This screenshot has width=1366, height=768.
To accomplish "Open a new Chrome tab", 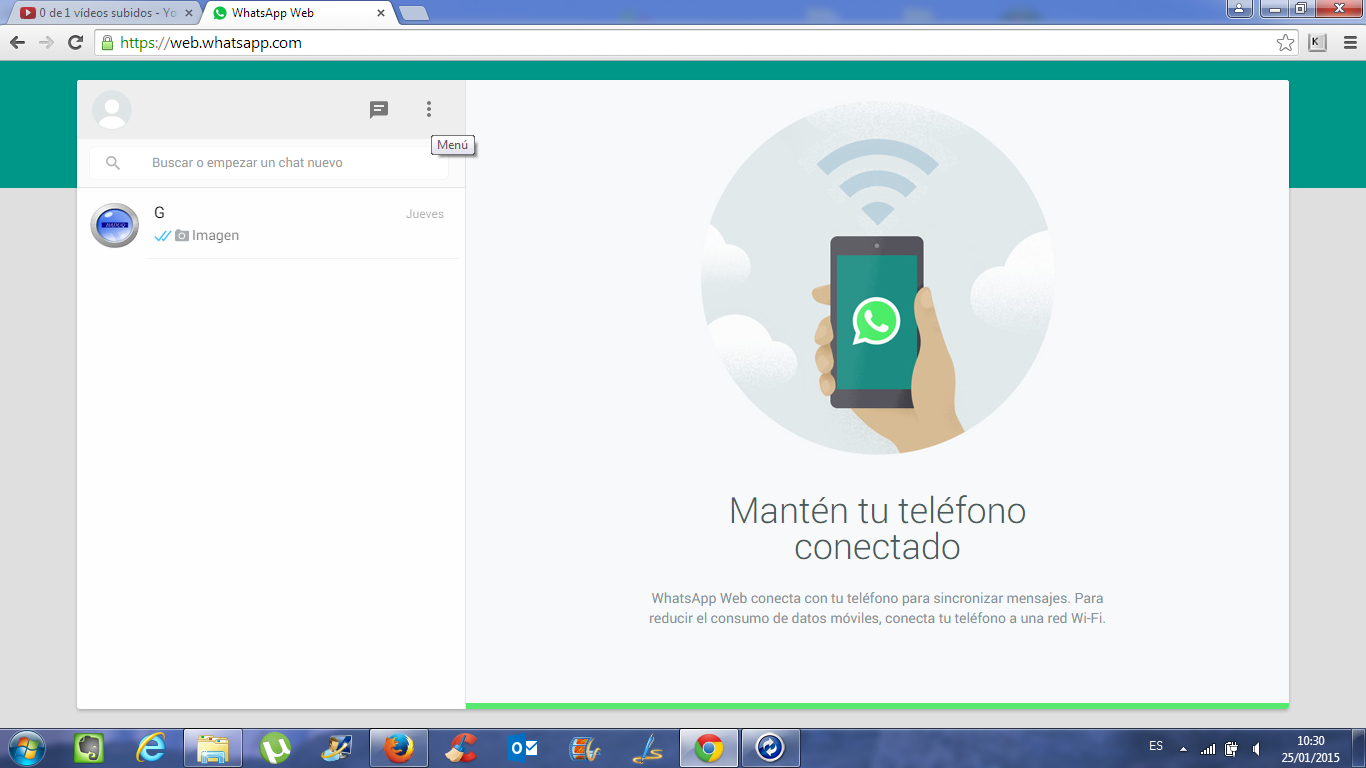I will (x=413, y=13).
